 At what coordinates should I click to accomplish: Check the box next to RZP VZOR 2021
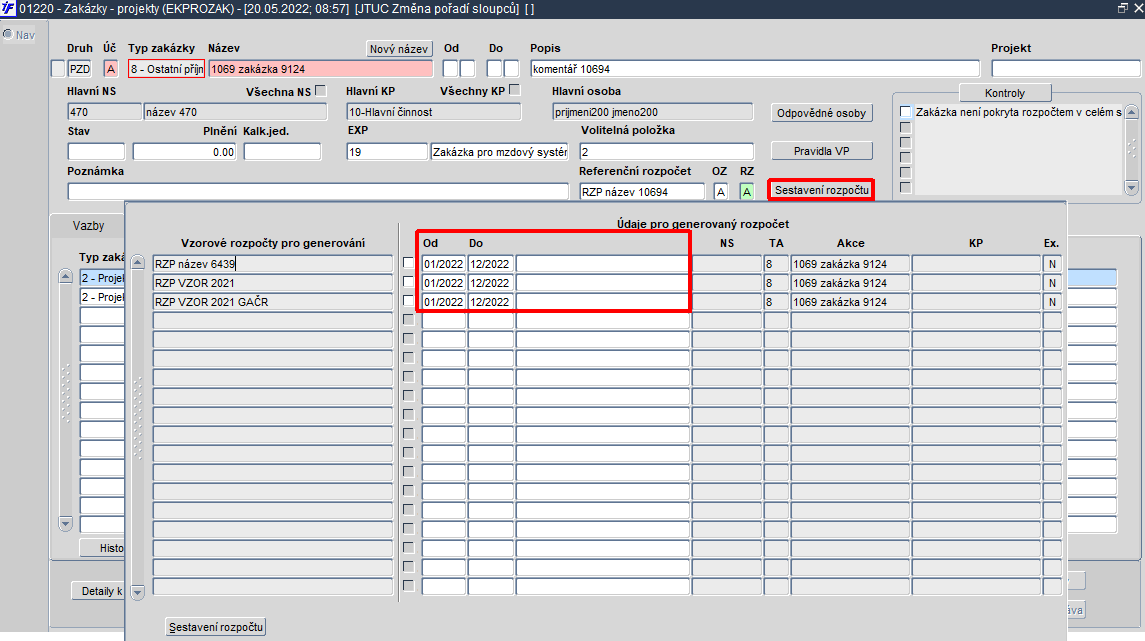(408, 282)
